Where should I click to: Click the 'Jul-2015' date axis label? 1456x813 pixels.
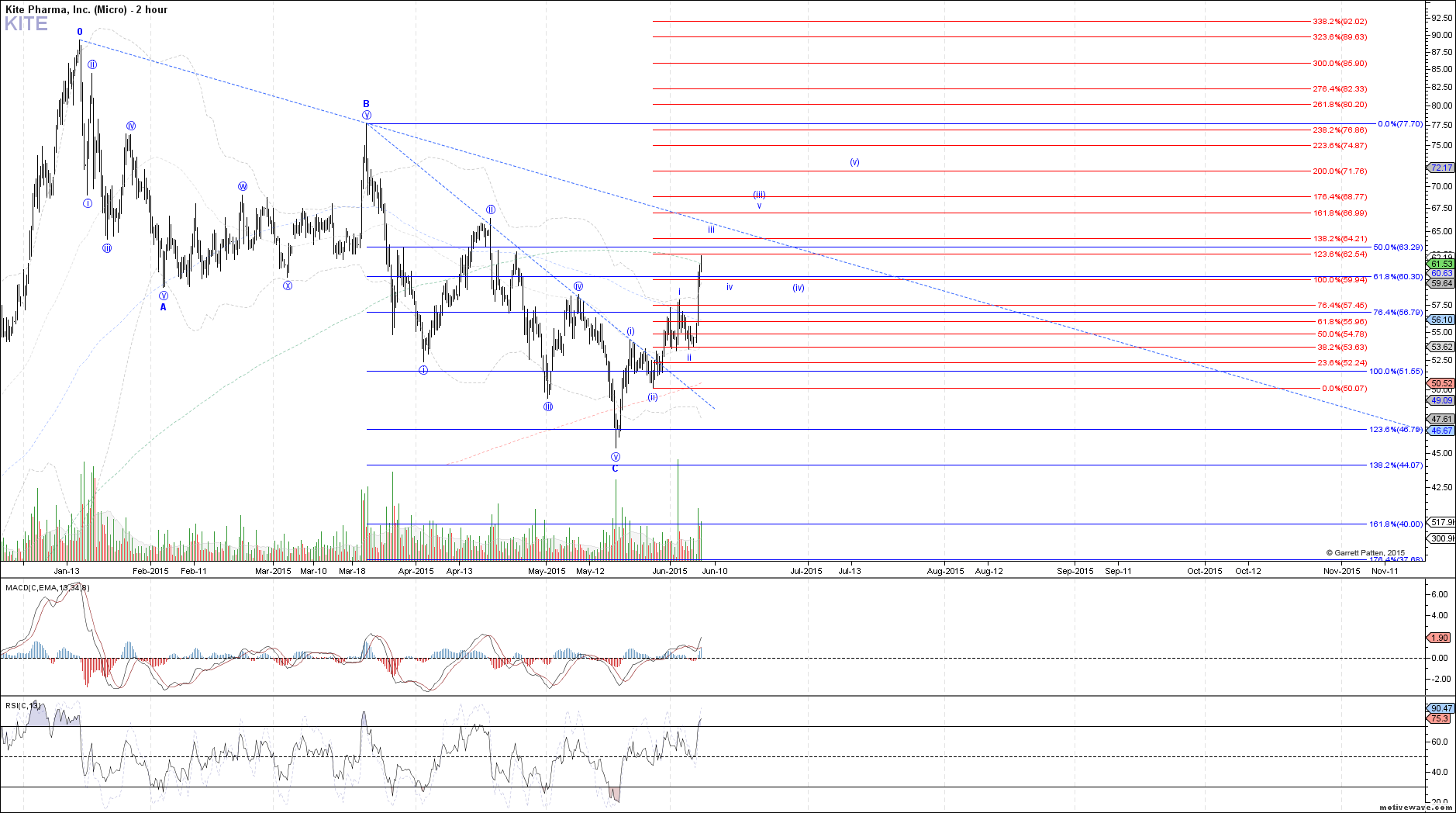806,572
